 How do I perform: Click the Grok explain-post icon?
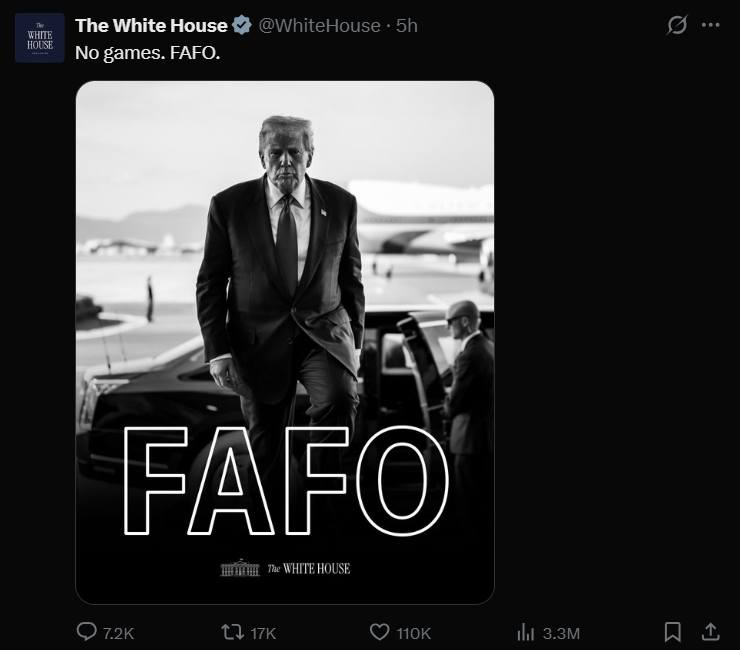point(677,25)
